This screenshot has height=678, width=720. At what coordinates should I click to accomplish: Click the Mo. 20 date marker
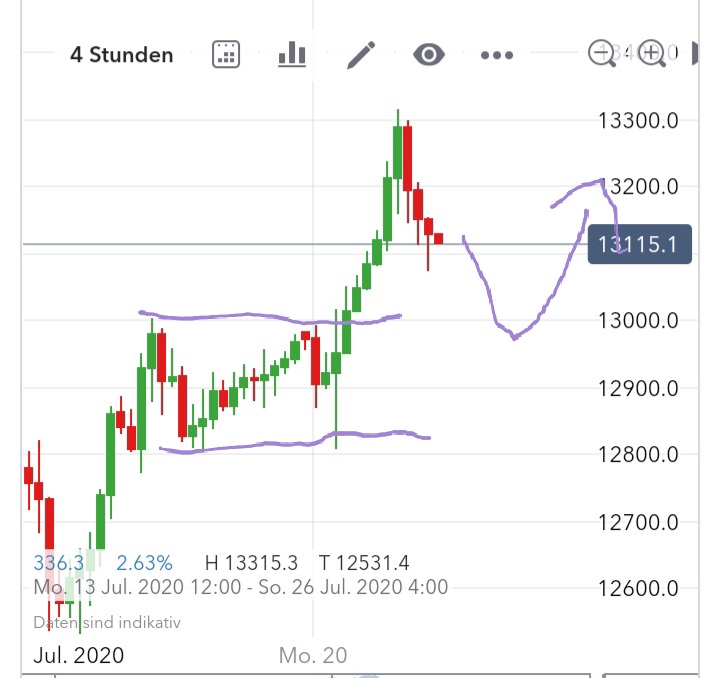[313, 655]
